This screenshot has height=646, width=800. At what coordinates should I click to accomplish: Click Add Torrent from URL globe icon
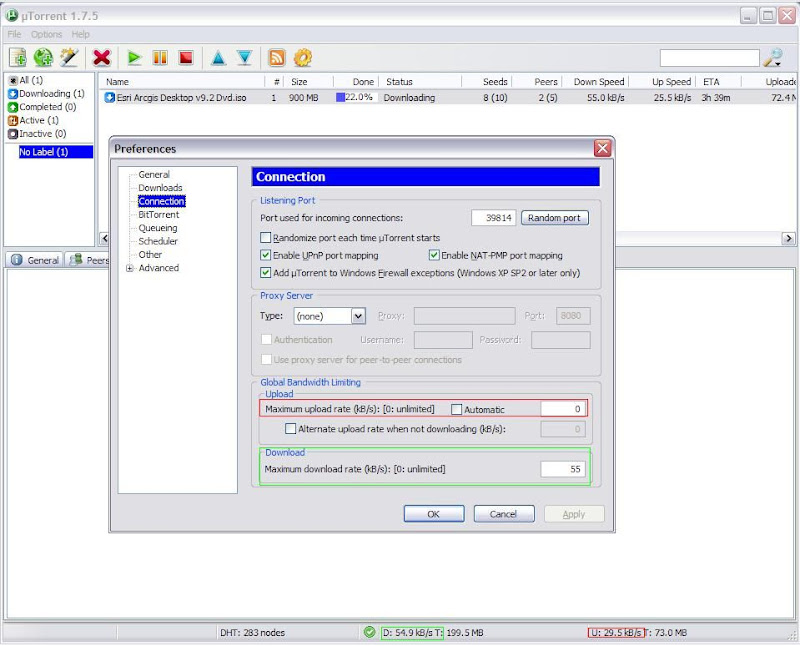pos(43,58)
